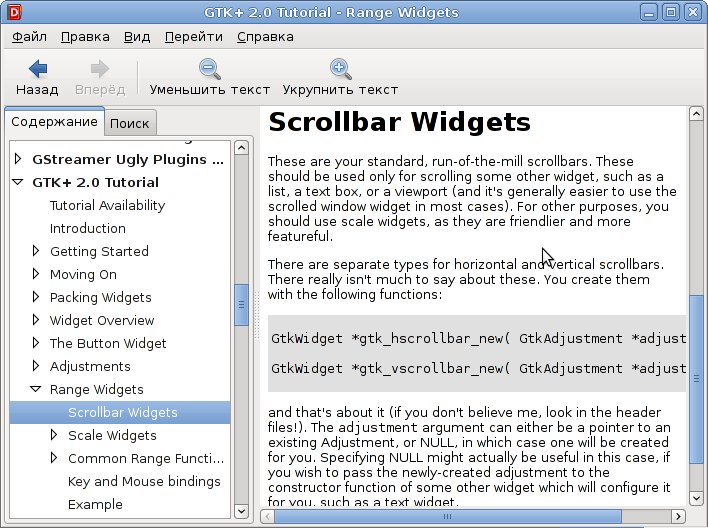Image resolution: width=708 pixels, height=528 pixels.
Task: Click gtk_vscrollbar_new code line
Action: point(479,369)
